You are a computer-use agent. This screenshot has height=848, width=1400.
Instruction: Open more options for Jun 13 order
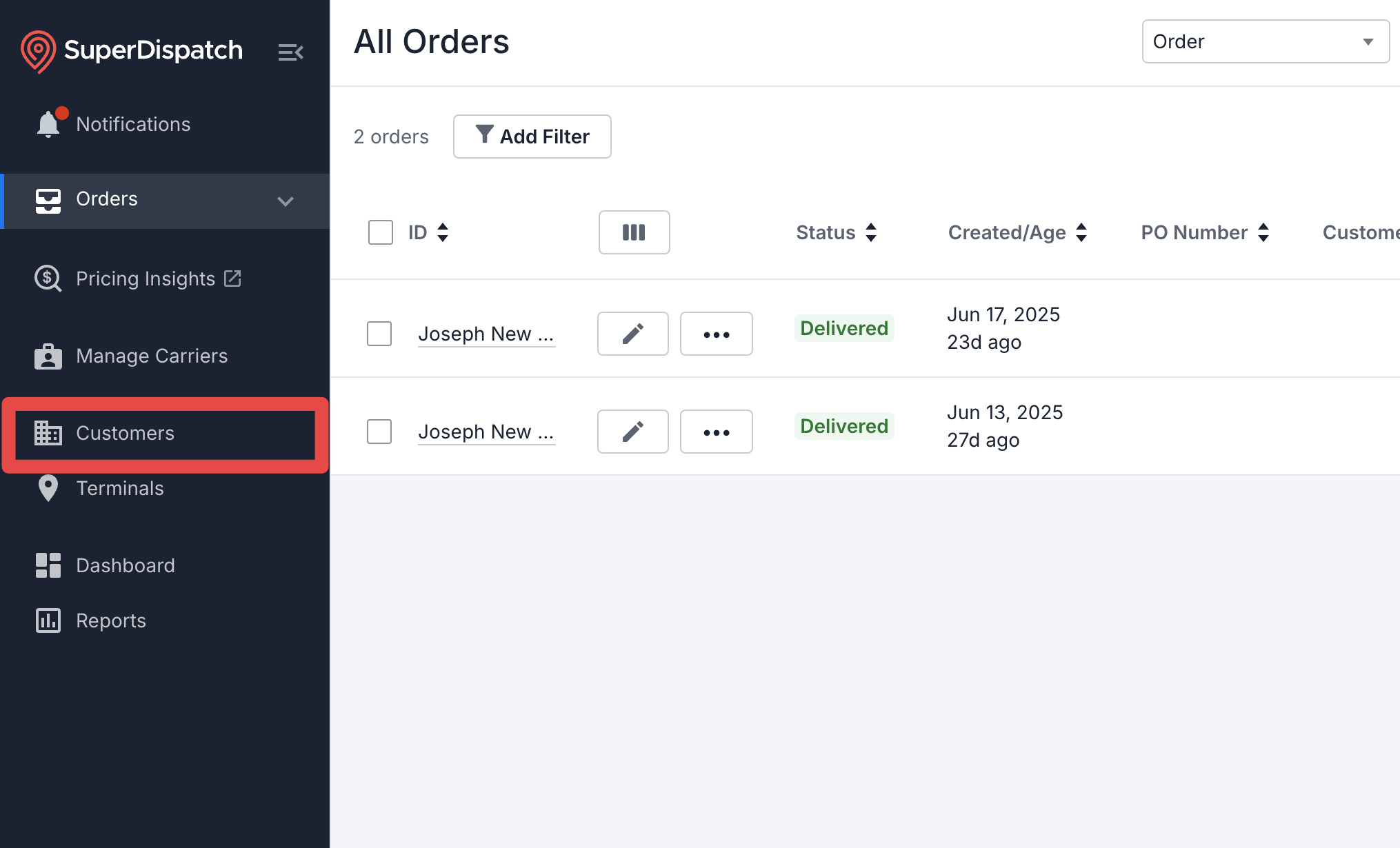(716, 432)
